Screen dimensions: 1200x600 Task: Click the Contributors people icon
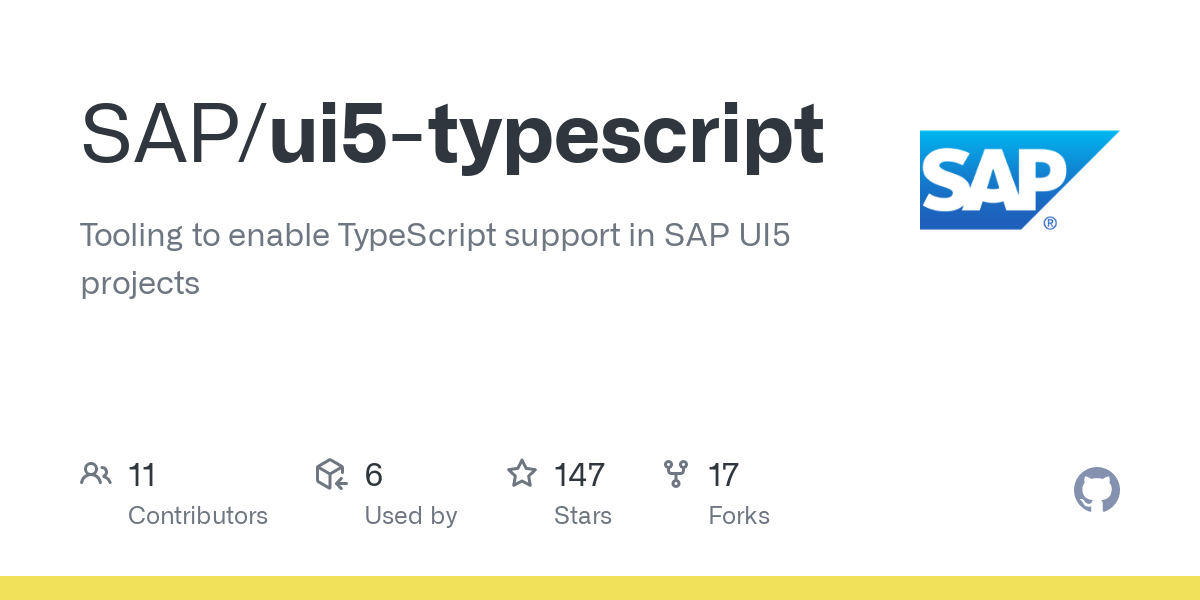pos(96,474)
